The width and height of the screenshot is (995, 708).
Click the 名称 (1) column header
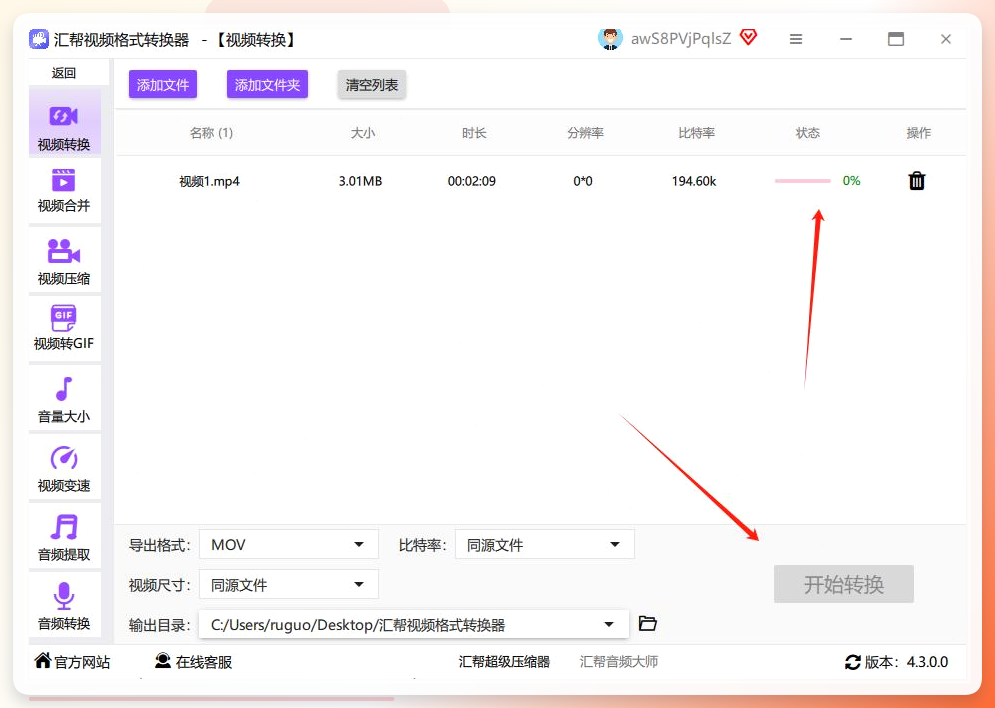[x=211, y=133]
